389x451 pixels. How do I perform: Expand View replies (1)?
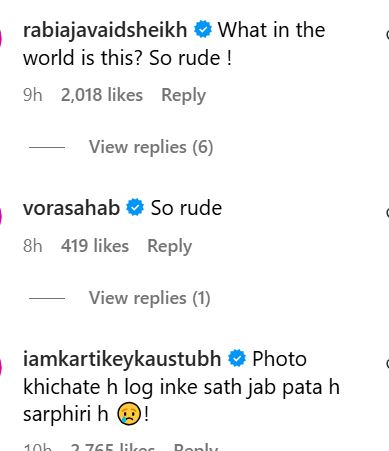point(149,298)
